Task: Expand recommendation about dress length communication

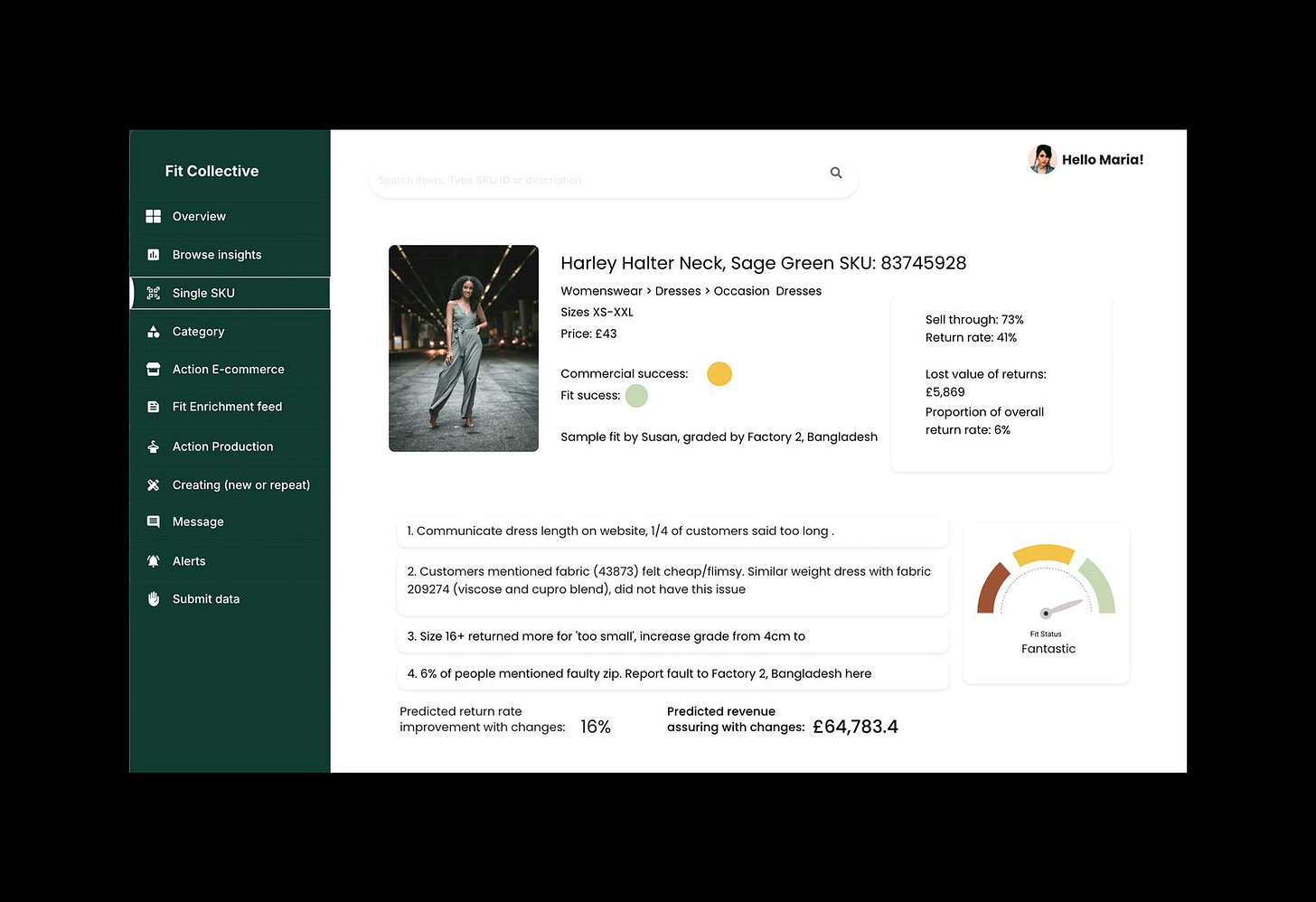Action: (672, 531)
